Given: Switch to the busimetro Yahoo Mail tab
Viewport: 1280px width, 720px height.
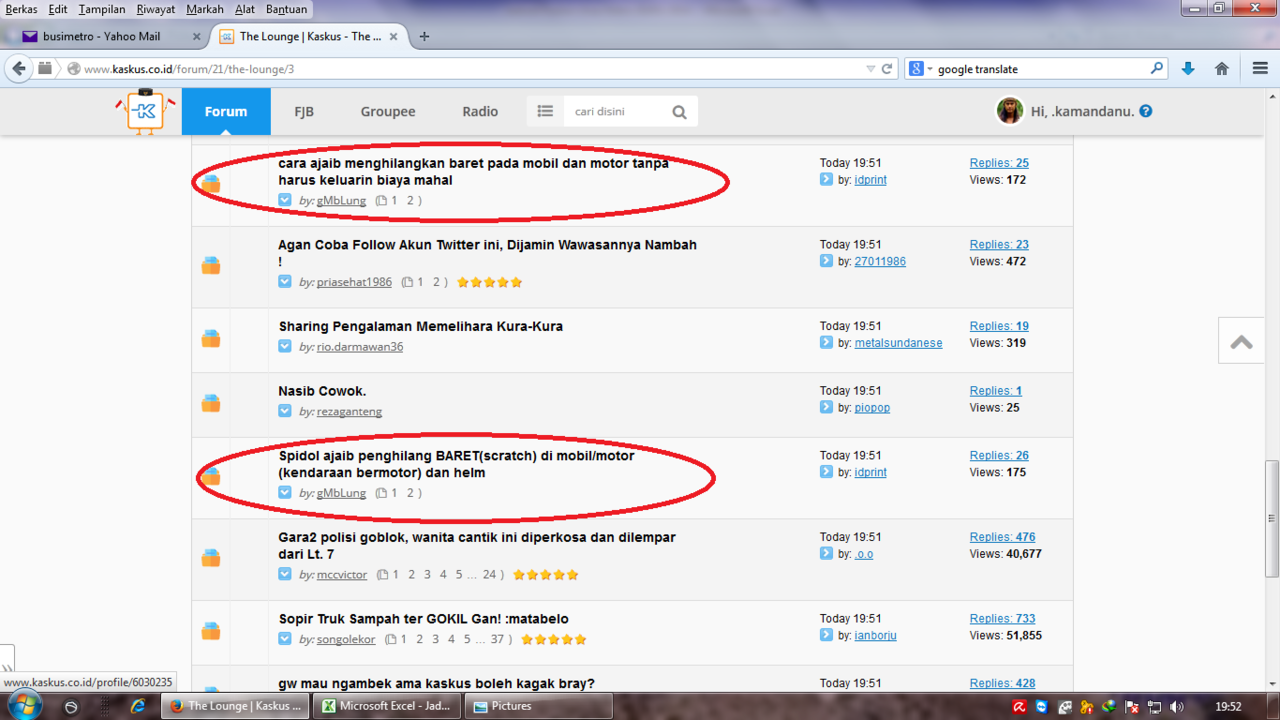Looking at the screenshot, I should tap(101, 36).
